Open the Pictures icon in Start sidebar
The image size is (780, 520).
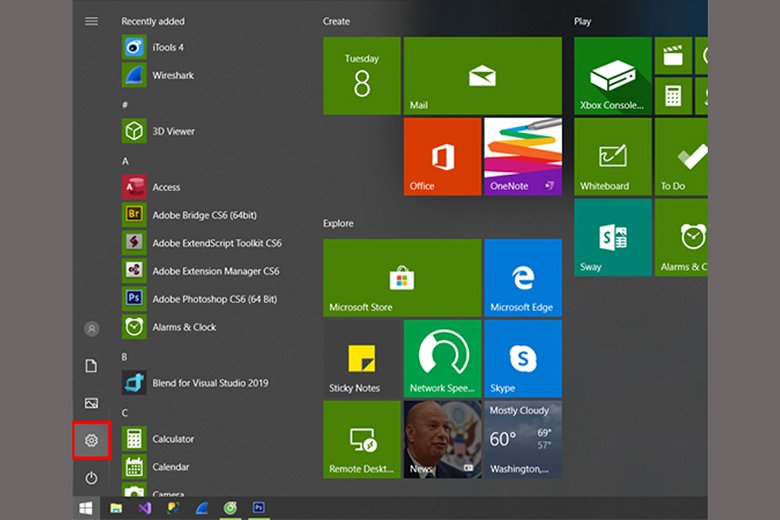[x=91, y=403]
